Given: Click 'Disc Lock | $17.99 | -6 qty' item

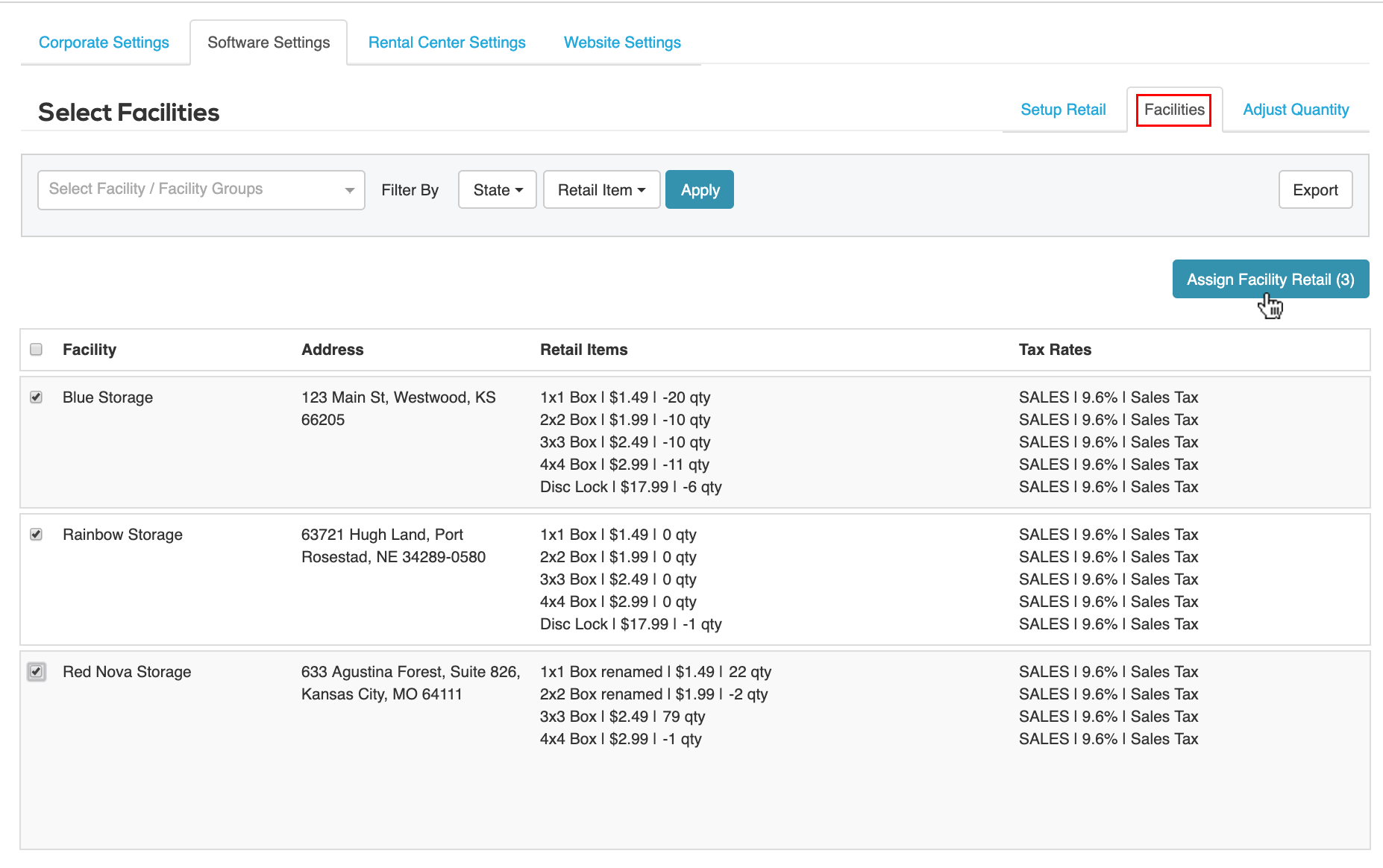Looking at the screenshot, I should [x=631, y=487].
